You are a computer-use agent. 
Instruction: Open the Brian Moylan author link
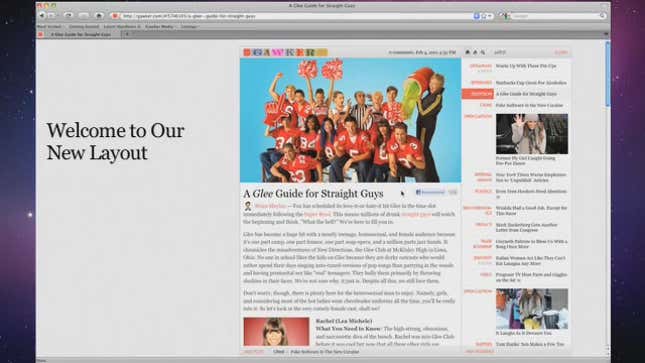click(x=270, y=206)
